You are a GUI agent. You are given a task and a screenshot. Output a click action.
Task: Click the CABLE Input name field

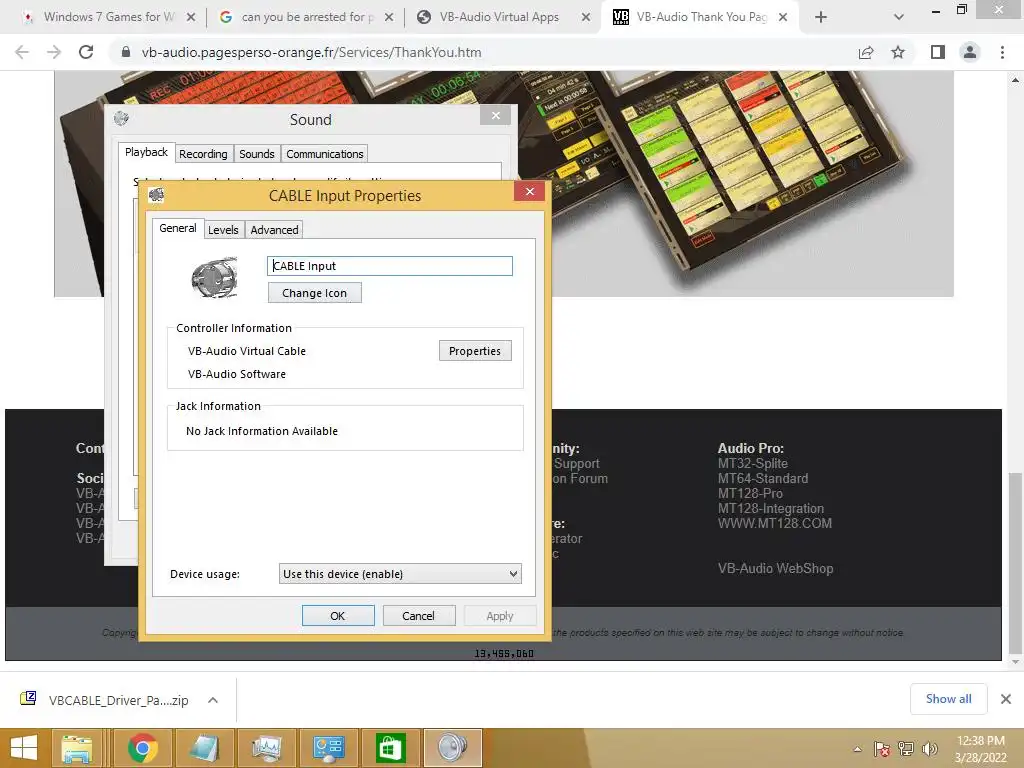click(390, 266)
